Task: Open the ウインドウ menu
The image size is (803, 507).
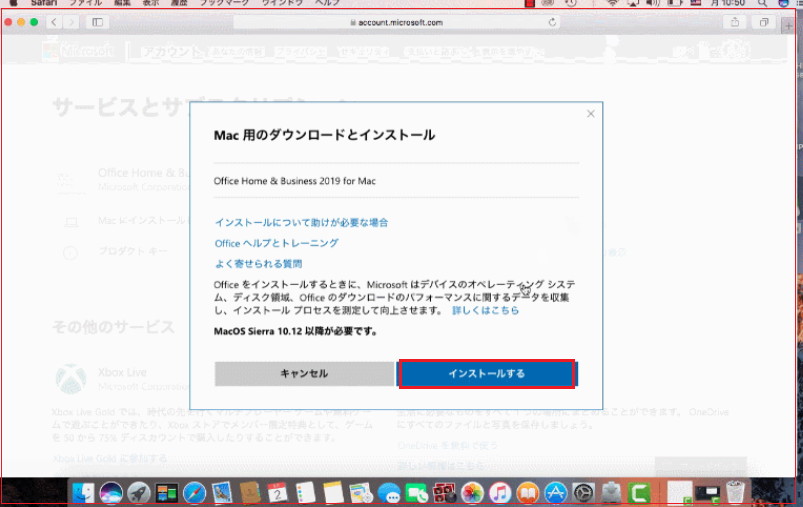Action: pos(282,3)
